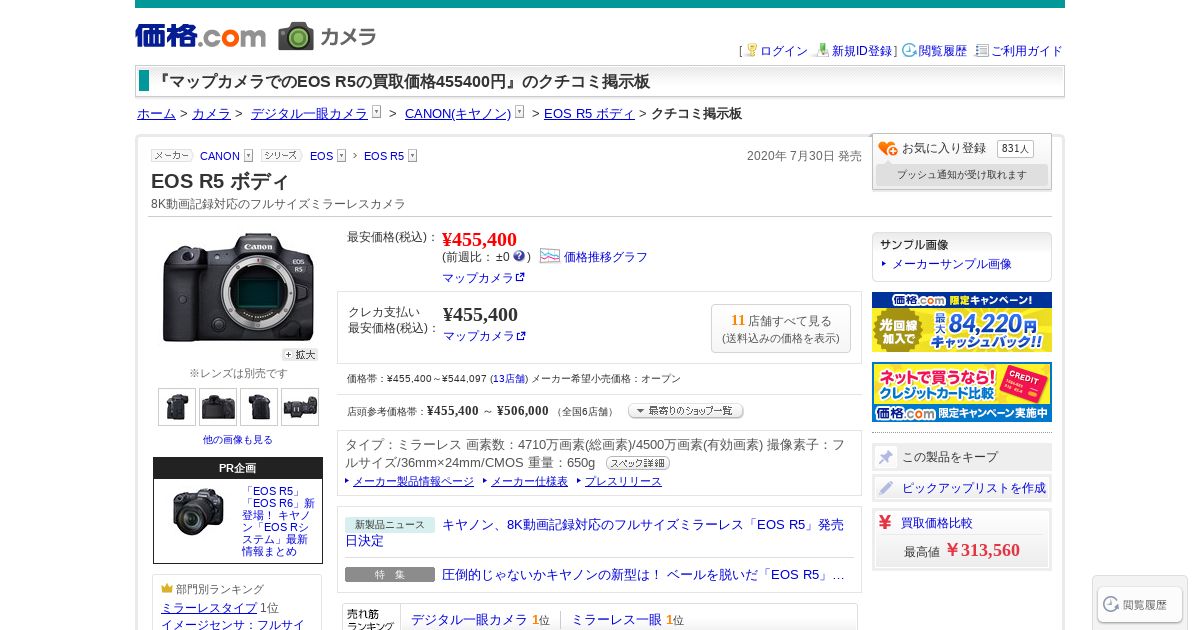
Task: Open ミラーレス一眼 ranking link
Action: click(616, 620)
